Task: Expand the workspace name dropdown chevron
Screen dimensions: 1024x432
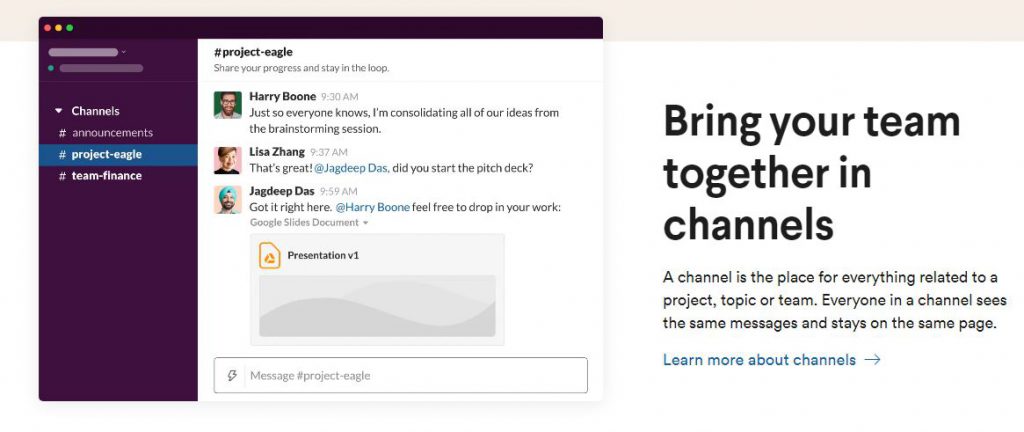Action: coord(123,52)
